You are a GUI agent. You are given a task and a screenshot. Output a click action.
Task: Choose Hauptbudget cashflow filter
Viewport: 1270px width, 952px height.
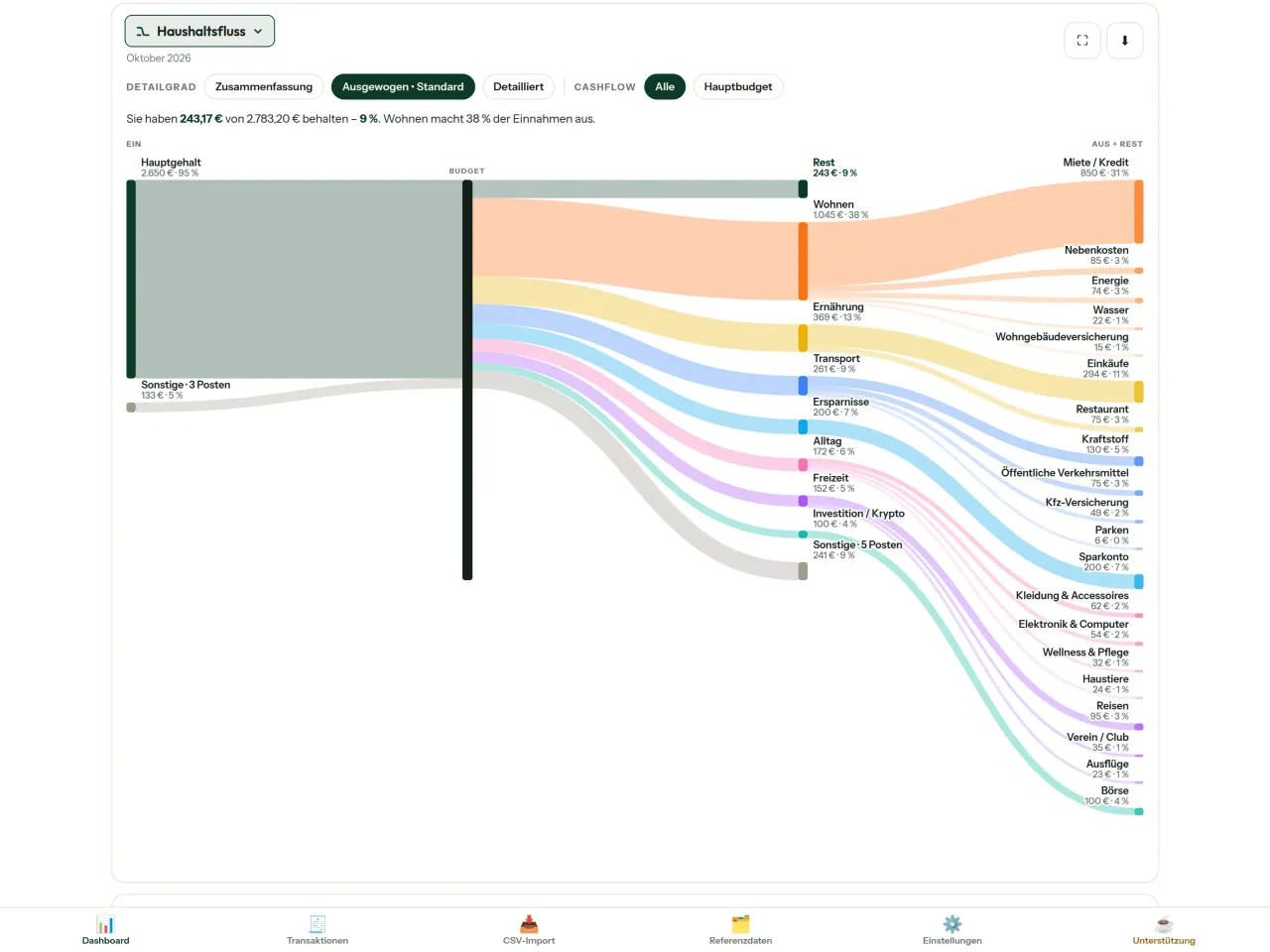click(x=738, y=87)
